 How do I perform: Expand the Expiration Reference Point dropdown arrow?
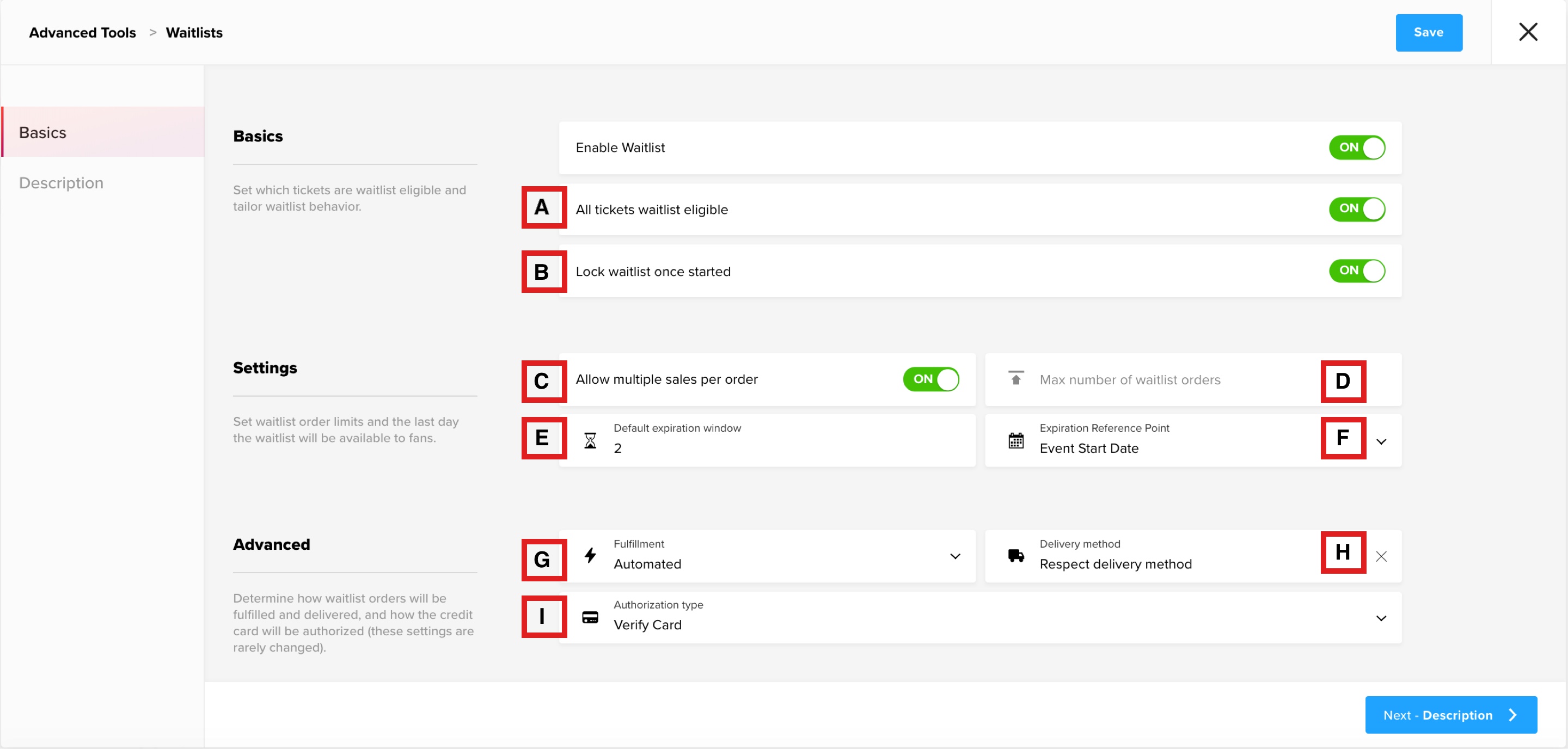[x=1381, y=441]
